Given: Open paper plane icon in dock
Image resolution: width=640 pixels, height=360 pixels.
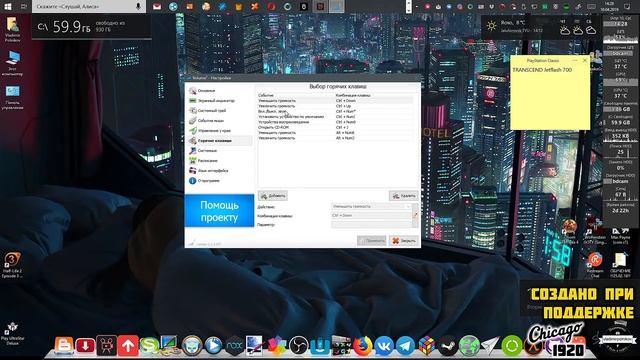Looking at the screenshot, I should 491,345.
